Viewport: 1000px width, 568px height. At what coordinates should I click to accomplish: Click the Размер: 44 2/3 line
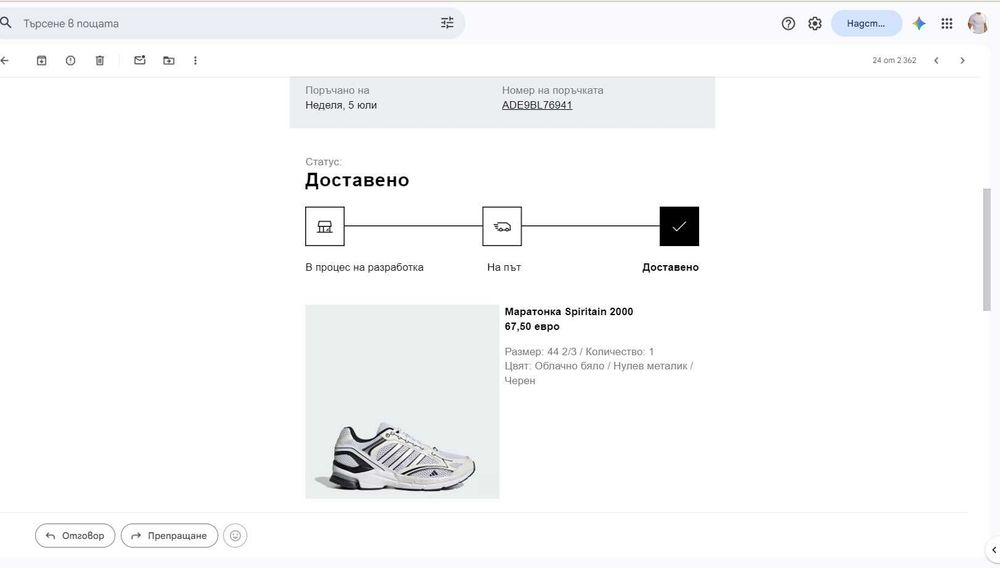[x=579, y=351]
